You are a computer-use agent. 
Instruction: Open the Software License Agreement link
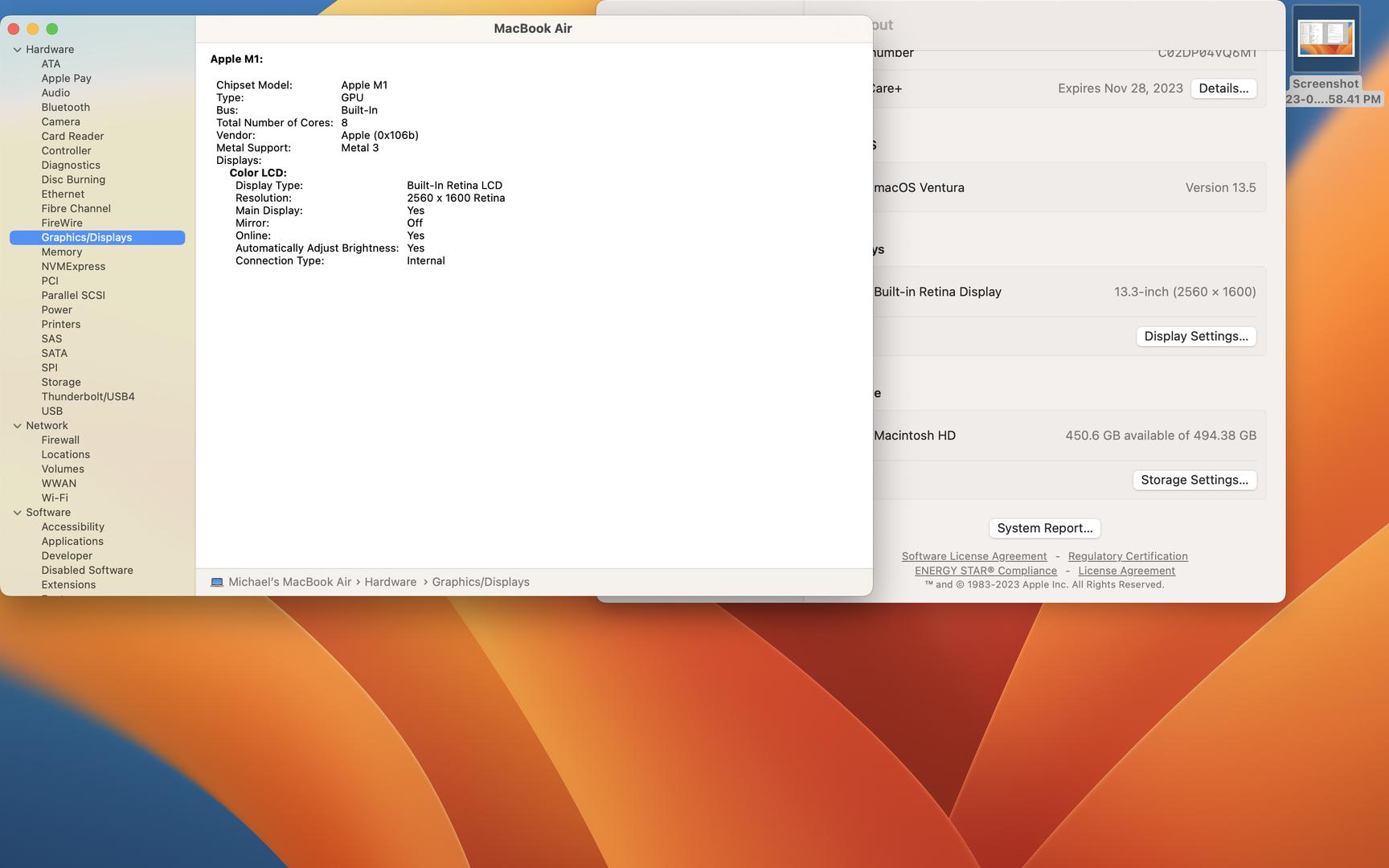974,556
